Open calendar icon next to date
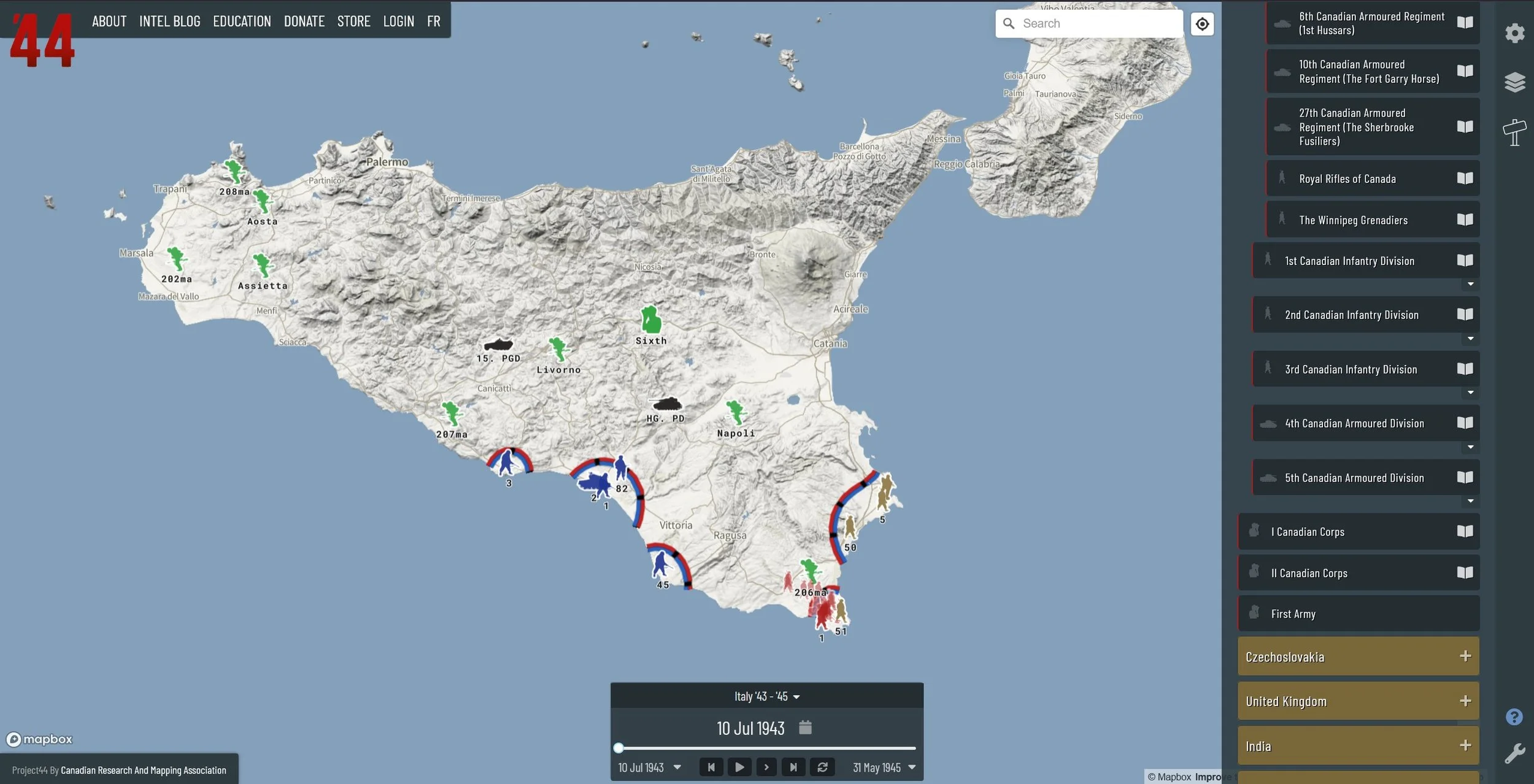This screenshot has height=784, width=1534. pyautogui.click(x=805, y=728)
